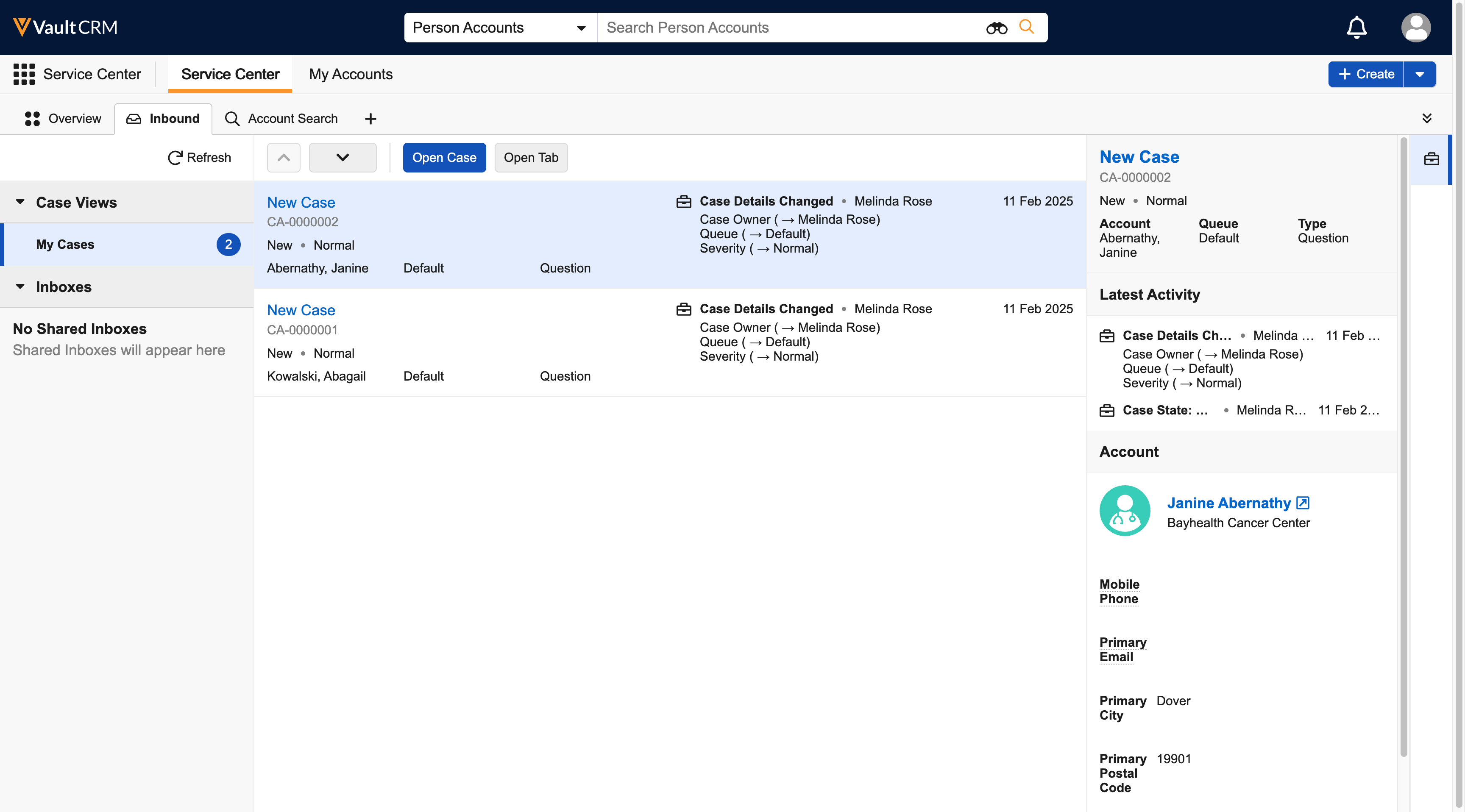Click double chevron to collapse tab bar

pos(1426,118)
